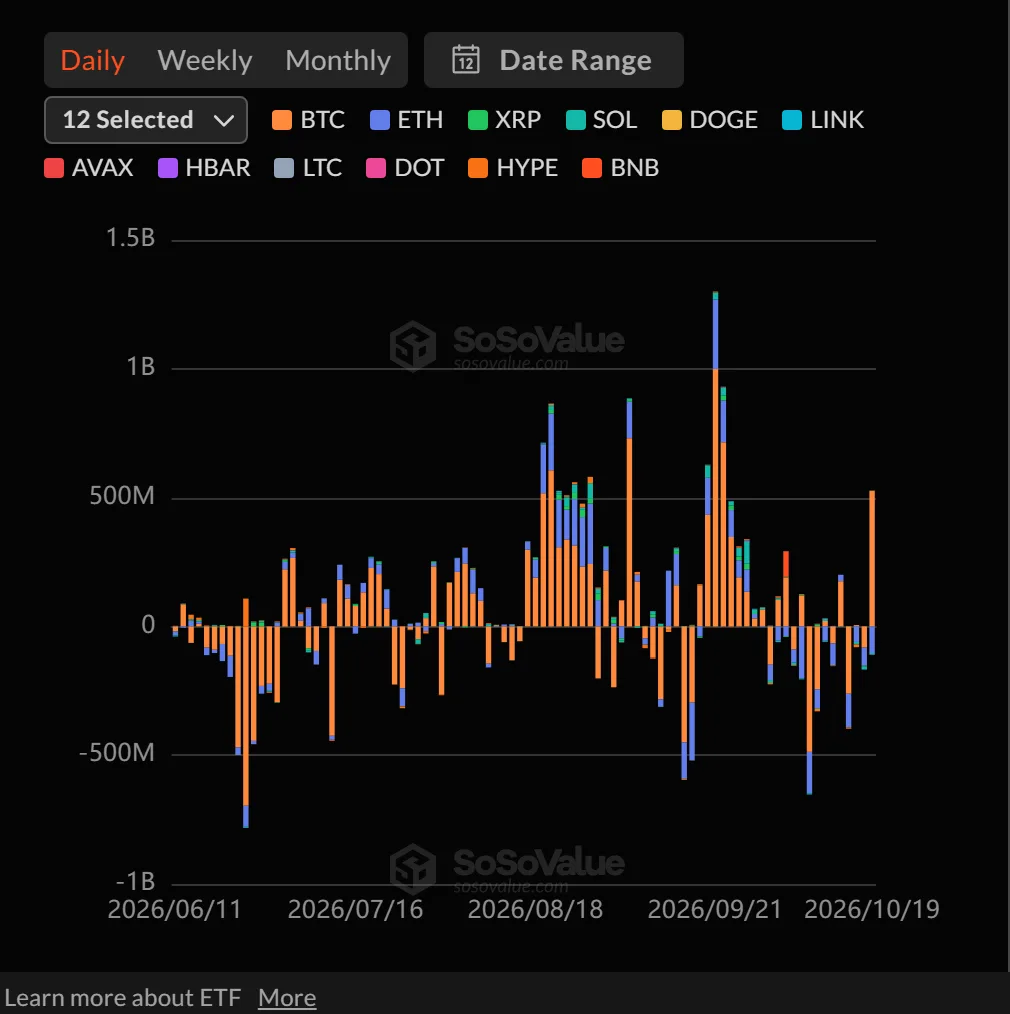
Task: Click the BNB red-orange color swatch
Action: tap(592, 168)
